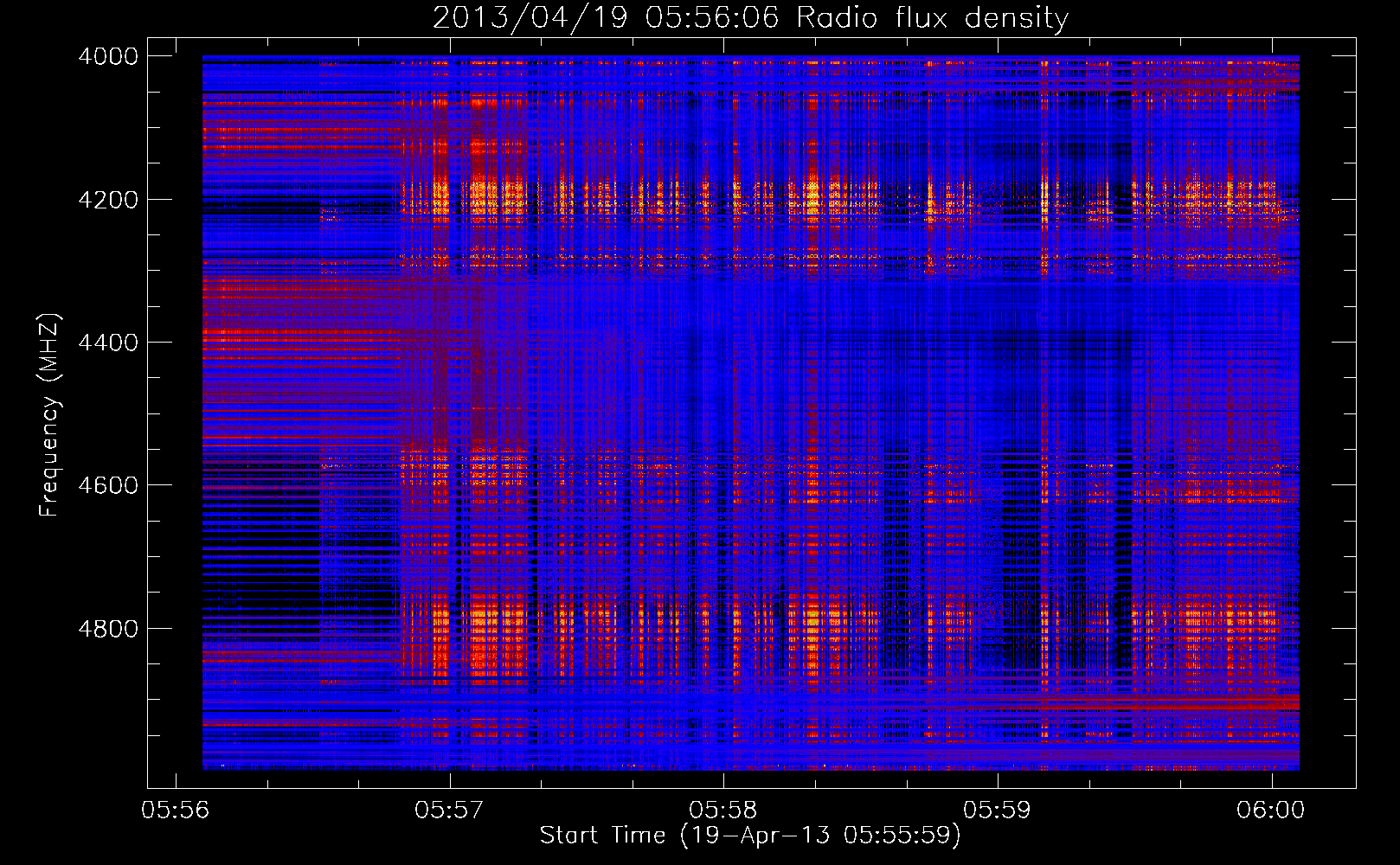The width and height of the screenshot is (1400, 865).
Task: Click the 05:56 time axis label
Action: (177, 810)
